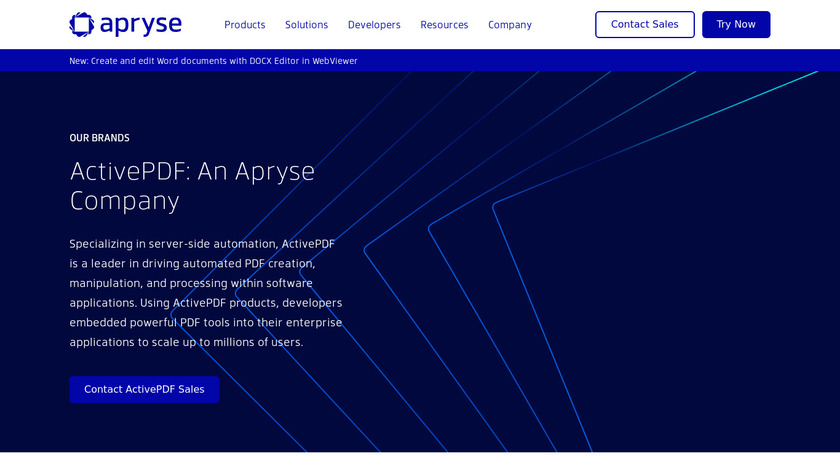Open the Company menu
840x472 pixels.
509,25
